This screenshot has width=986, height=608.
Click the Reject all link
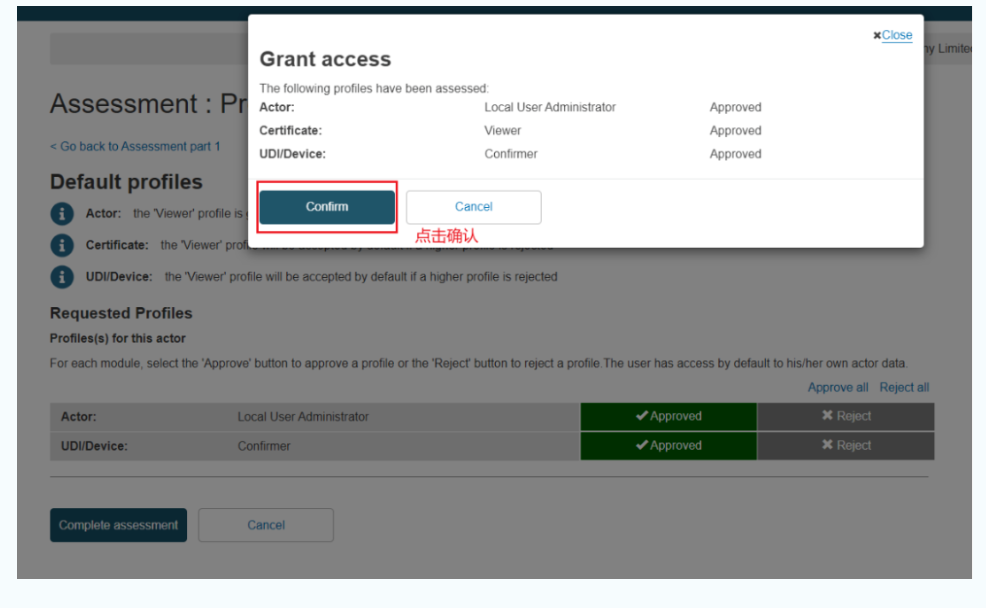(x=904, y=388)
